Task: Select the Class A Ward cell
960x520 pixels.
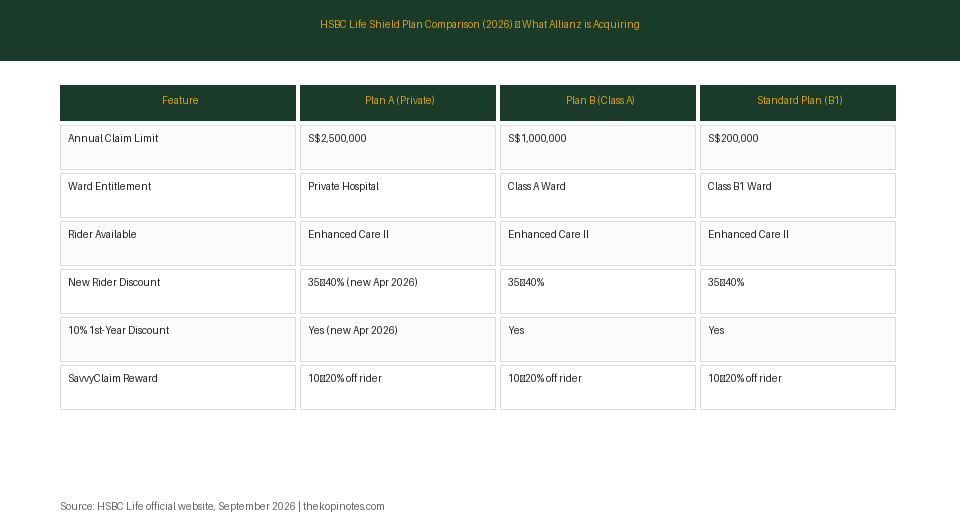Action: coord(598,195)
